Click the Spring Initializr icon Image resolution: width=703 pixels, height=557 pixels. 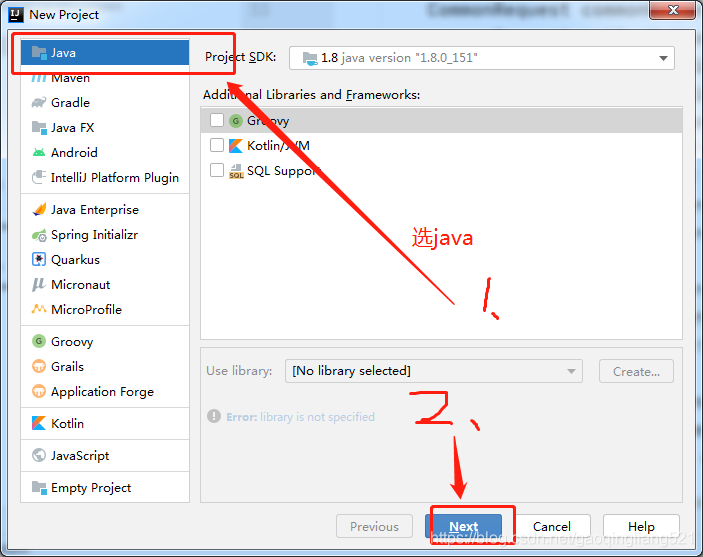tap(39, 235)
